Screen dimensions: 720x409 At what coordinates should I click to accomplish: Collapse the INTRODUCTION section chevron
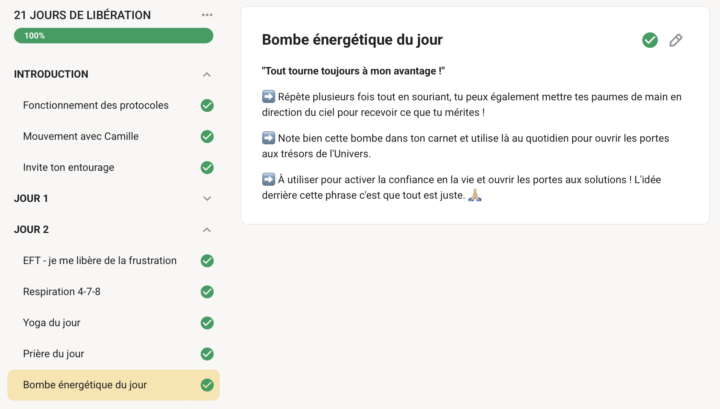pos(207,74)
